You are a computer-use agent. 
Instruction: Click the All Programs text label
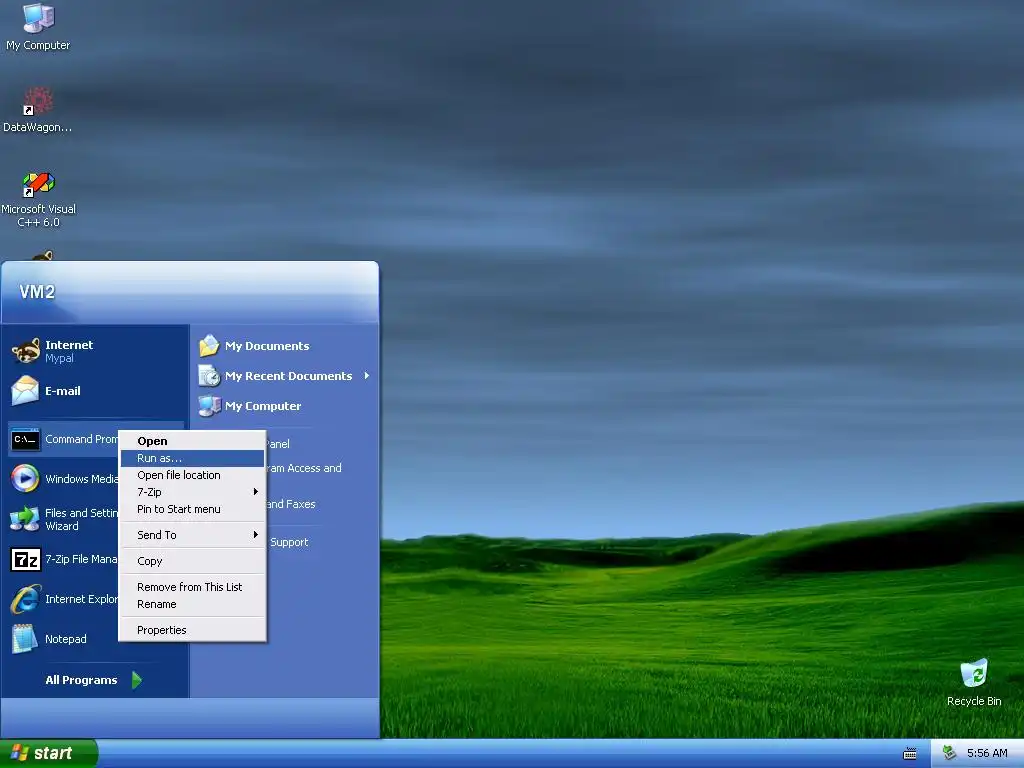(81, 680)
